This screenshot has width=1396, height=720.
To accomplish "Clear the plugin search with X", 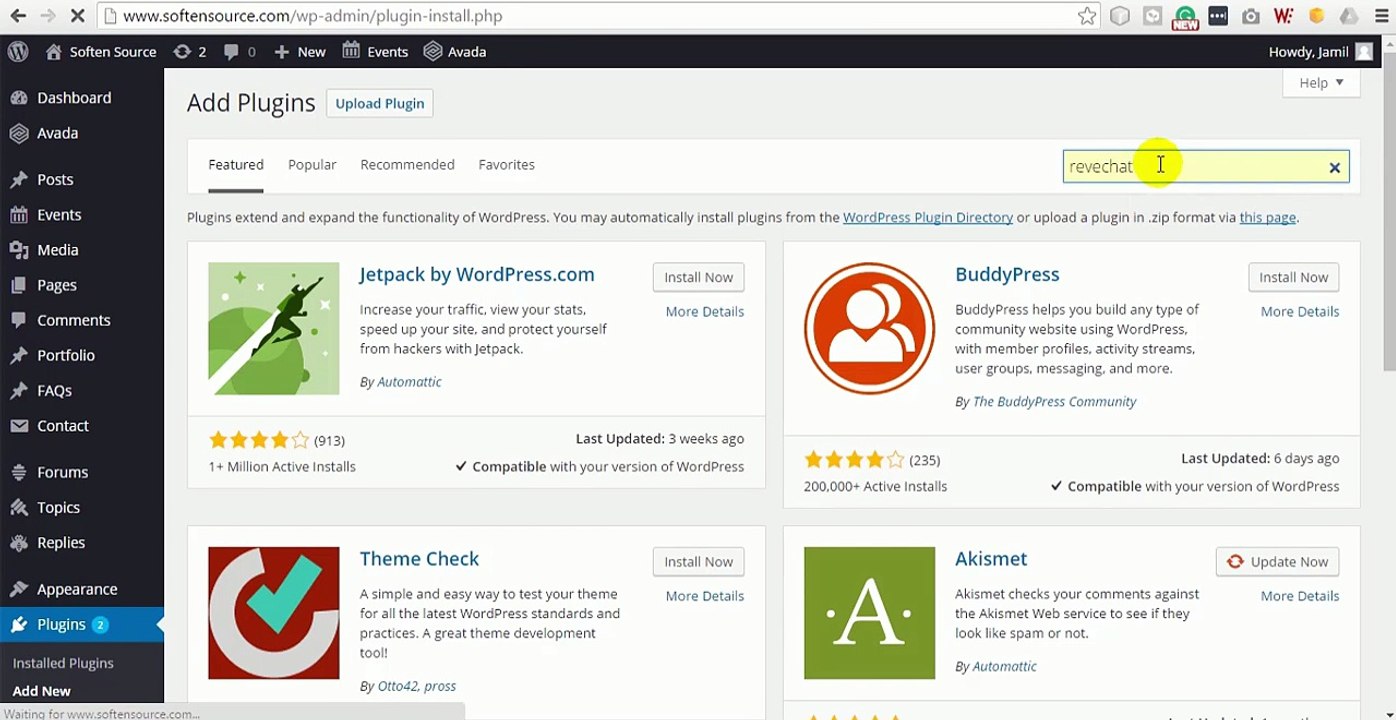I will 1334,168.
